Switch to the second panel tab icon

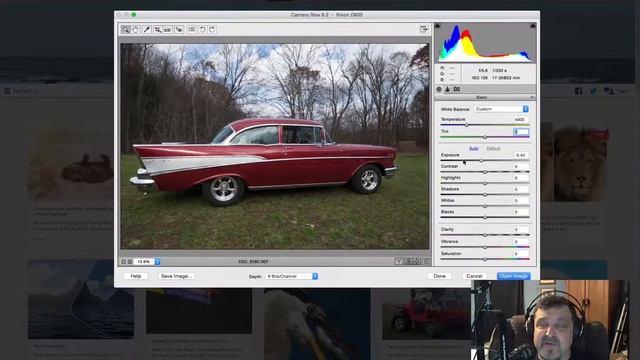coord(448,89)
